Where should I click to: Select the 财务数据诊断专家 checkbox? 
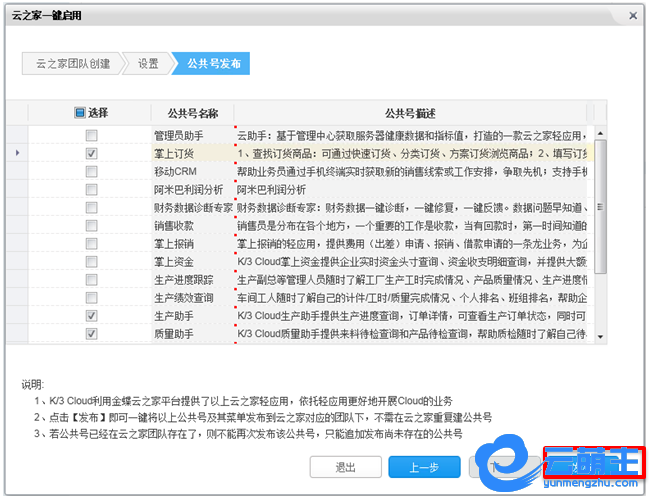pyautogui.click(x=91, y=207)
